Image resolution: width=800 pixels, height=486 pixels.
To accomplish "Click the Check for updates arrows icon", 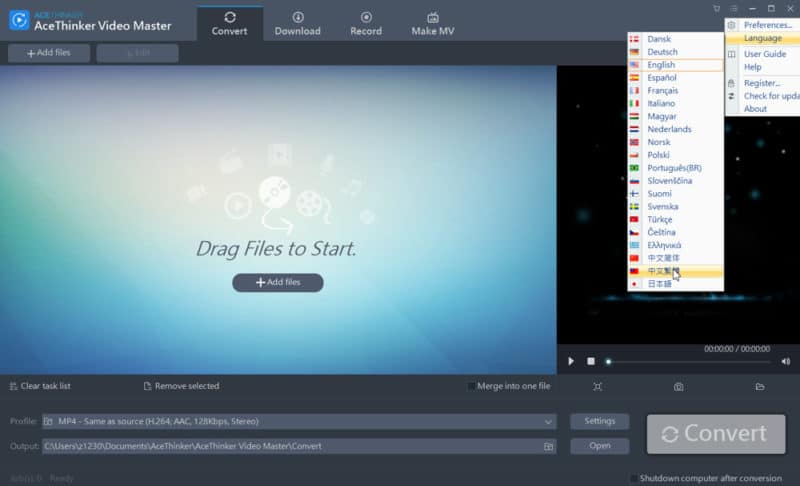I will 732,96.
